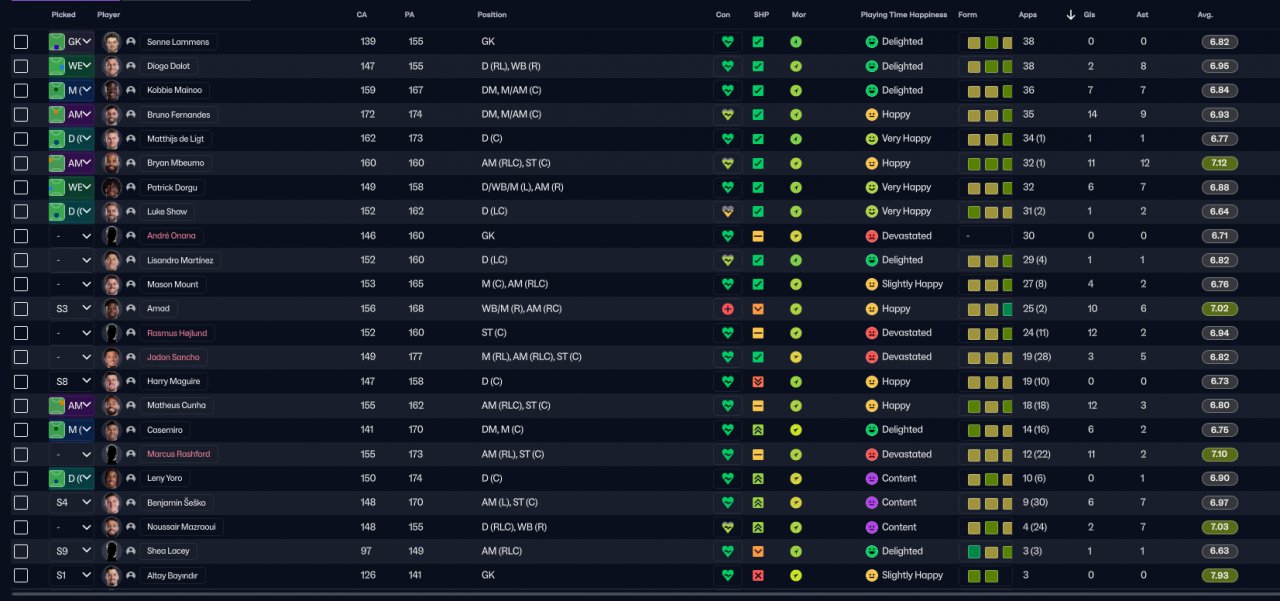Open the picked dropdown for Diogo Dalot
This screenshot has height=601, width=1280.
tap(71, 66)
